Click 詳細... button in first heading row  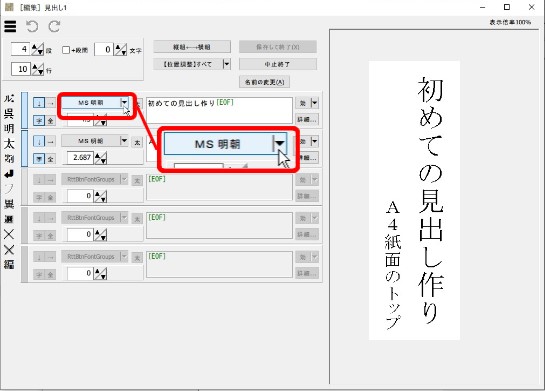pyautogui.click(x=307, y=120)
